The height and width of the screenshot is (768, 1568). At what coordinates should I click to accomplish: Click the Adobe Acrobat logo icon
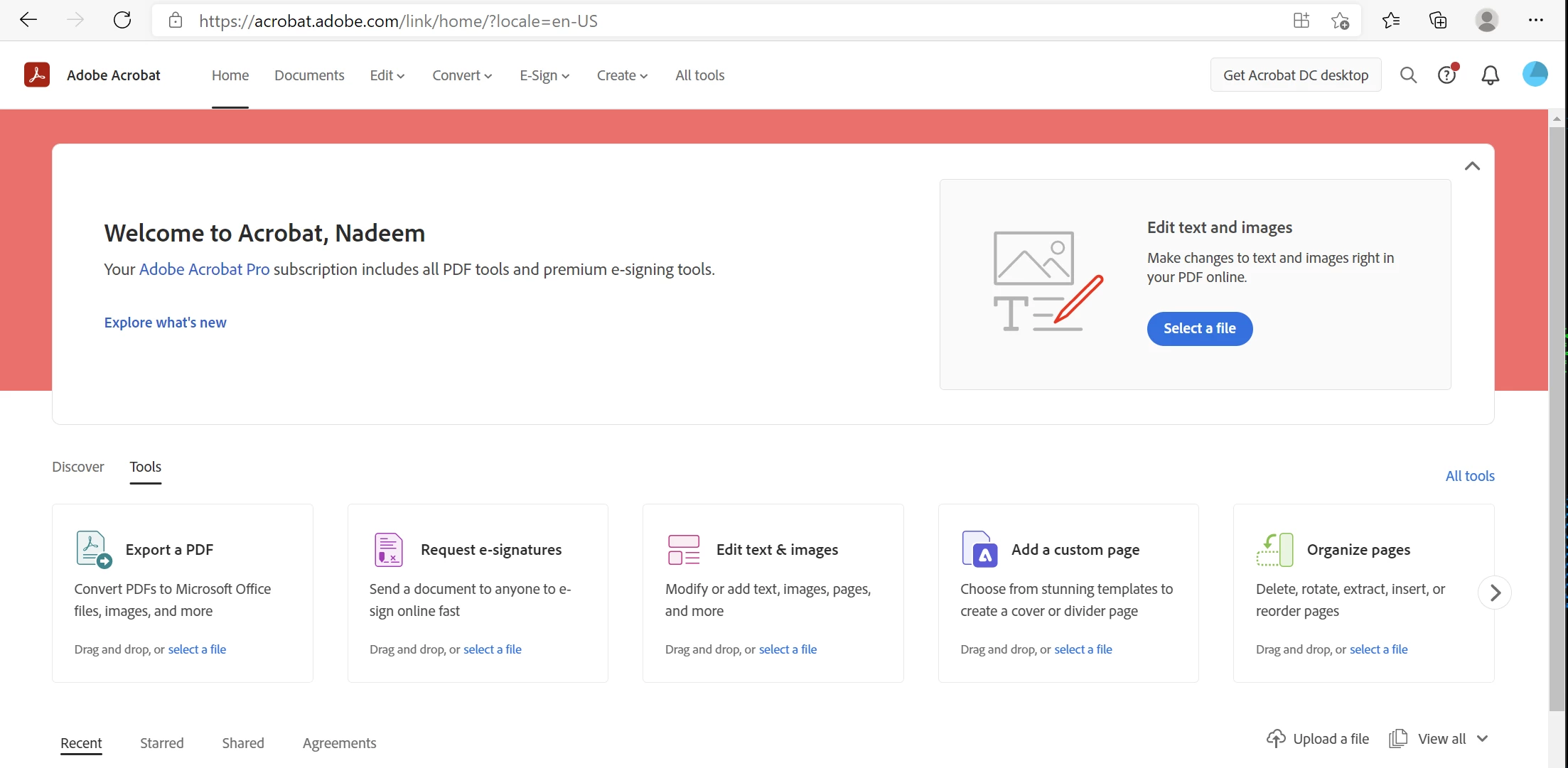click(x=37, y=75)
